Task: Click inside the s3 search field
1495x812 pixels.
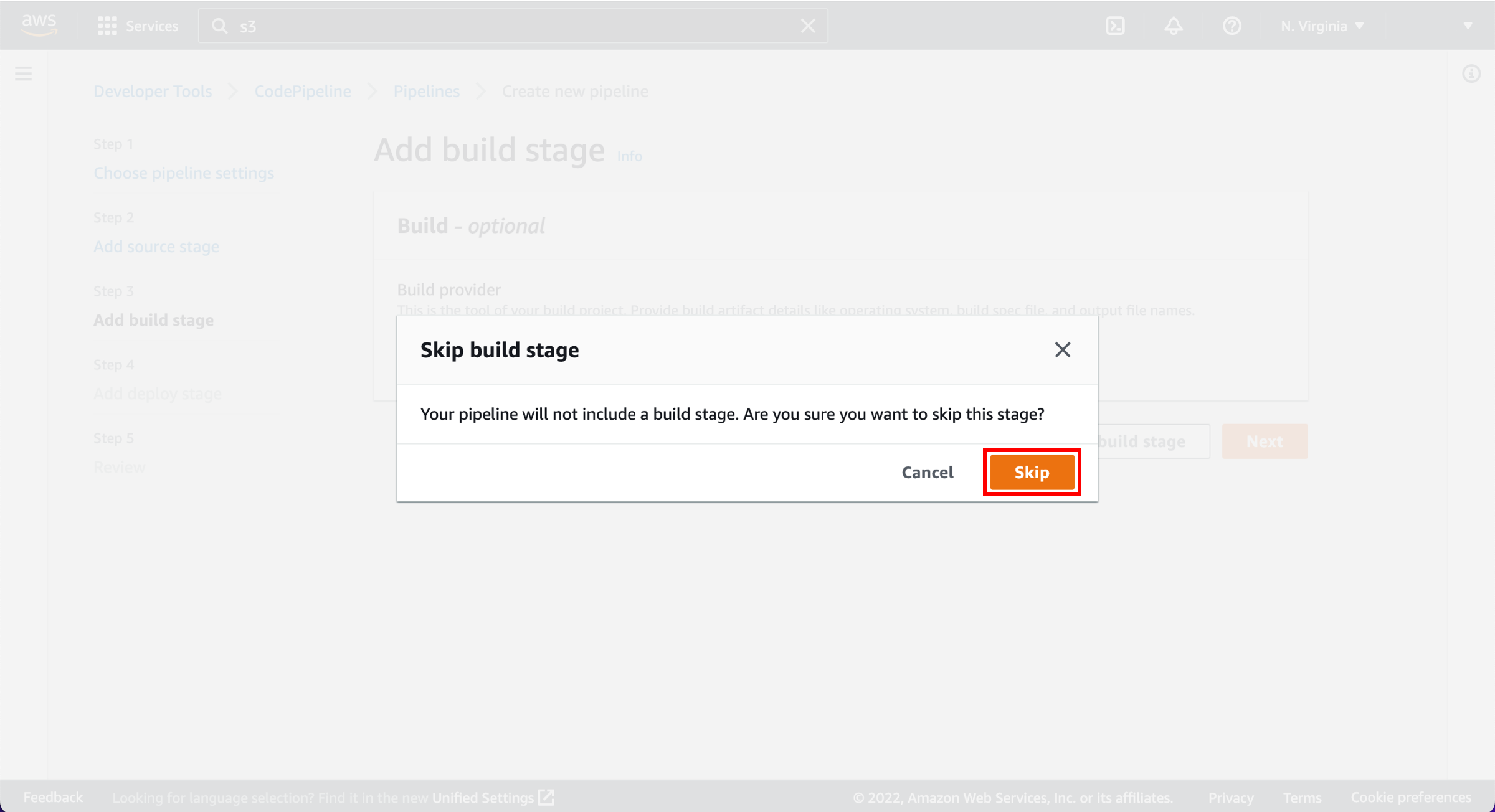Action: tap(513, 26)
